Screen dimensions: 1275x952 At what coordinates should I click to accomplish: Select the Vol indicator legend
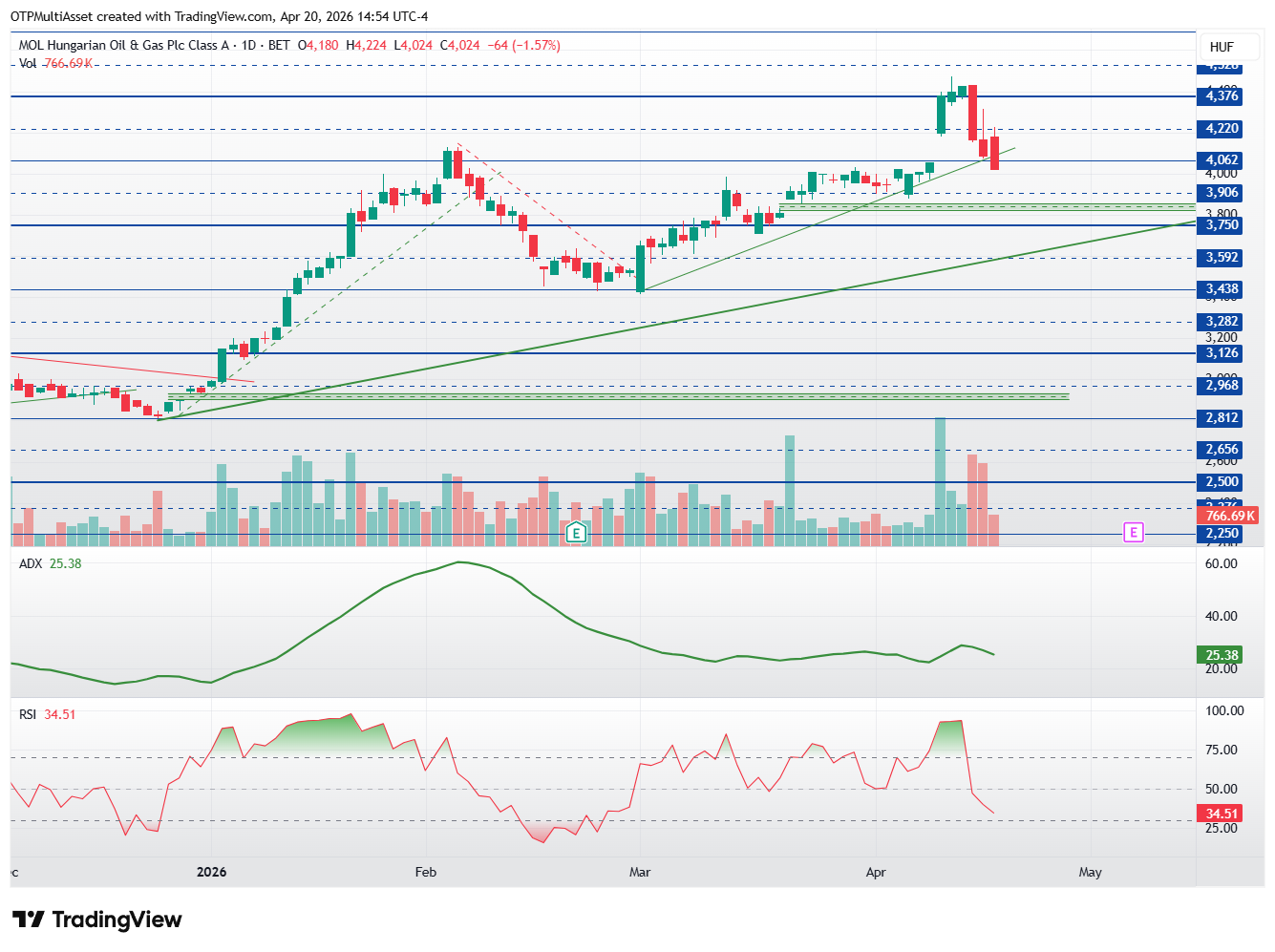(55, 63)
